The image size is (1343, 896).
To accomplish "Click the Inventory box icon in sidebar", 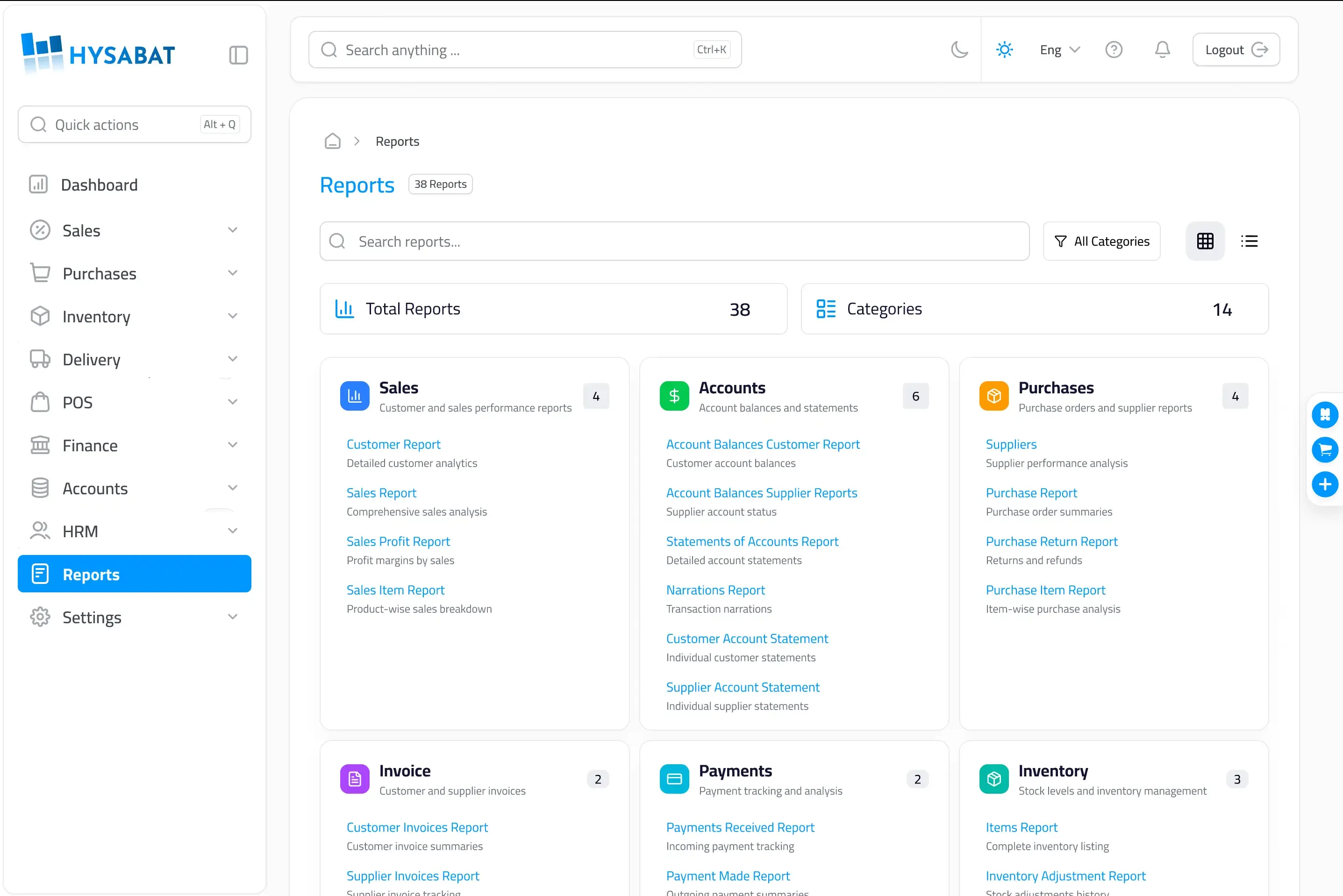I will [x=40, y=316].
